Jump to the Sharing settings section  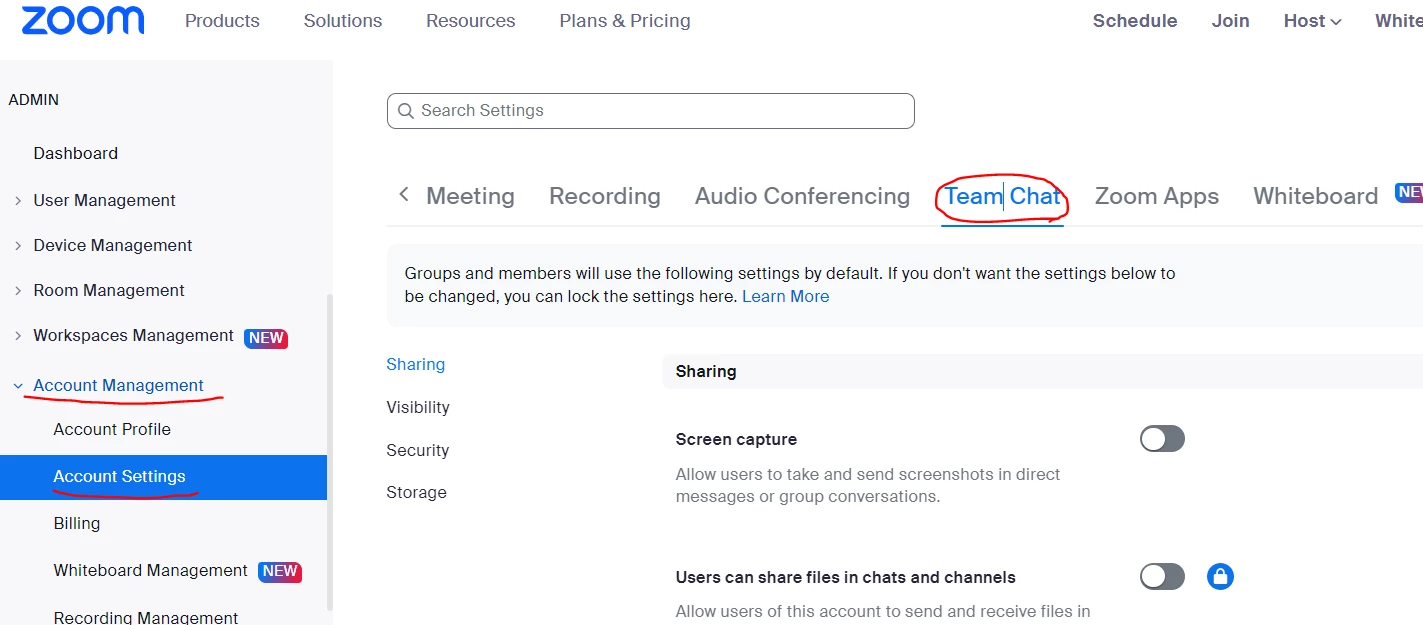(x=416, y=364)
